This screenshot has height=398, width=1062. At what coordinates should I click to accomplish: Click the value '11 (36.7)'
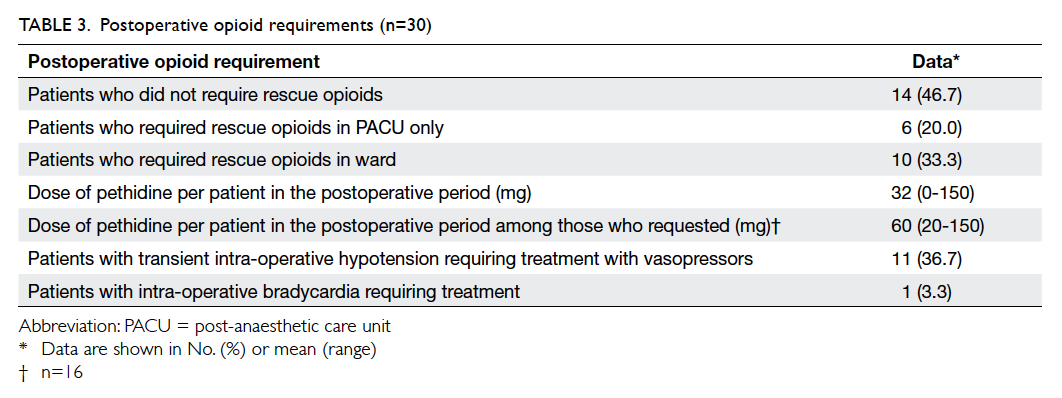(927, 259)
